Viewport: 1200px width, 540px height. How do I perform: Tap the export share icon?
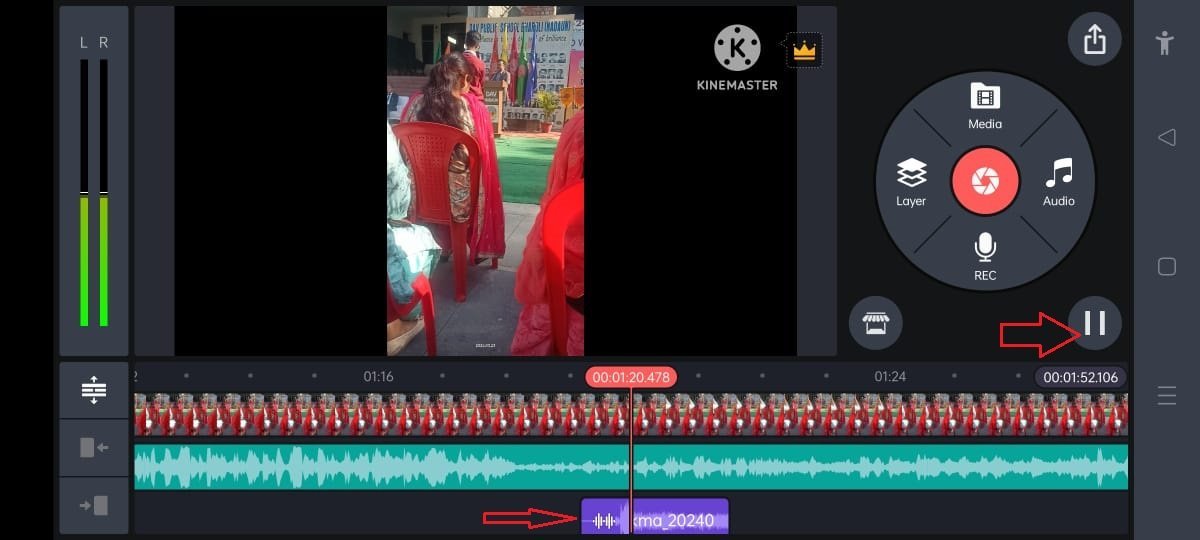(1094, 40)
